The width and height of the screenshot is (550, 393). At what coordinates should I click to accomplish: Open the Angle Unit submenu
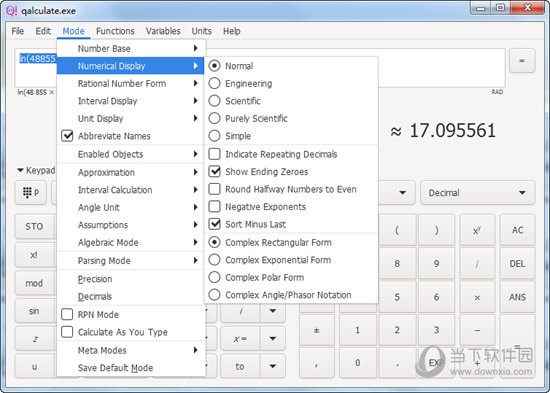pyautogui.click(x=130, y=207)
